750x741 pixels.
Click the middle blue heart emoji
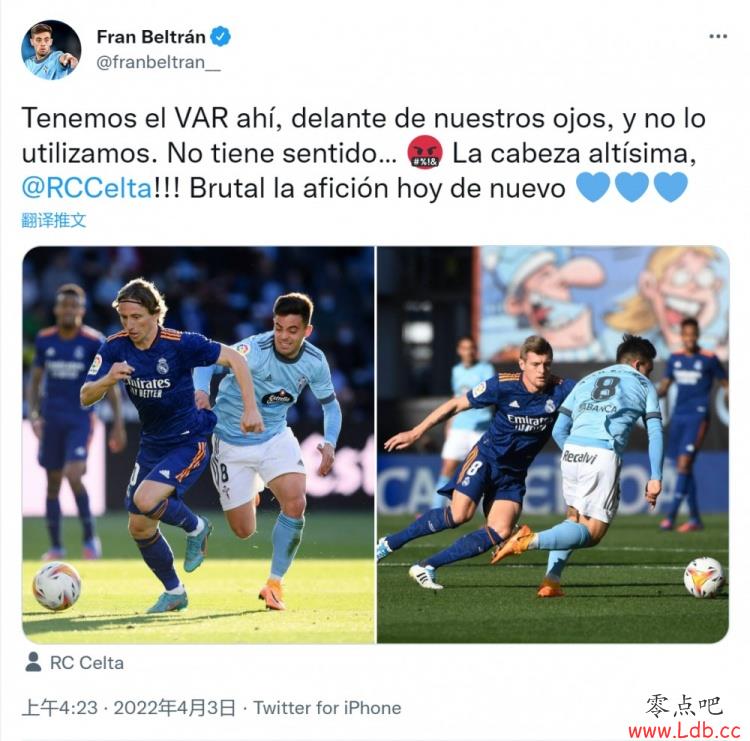(x=631, y=188)
